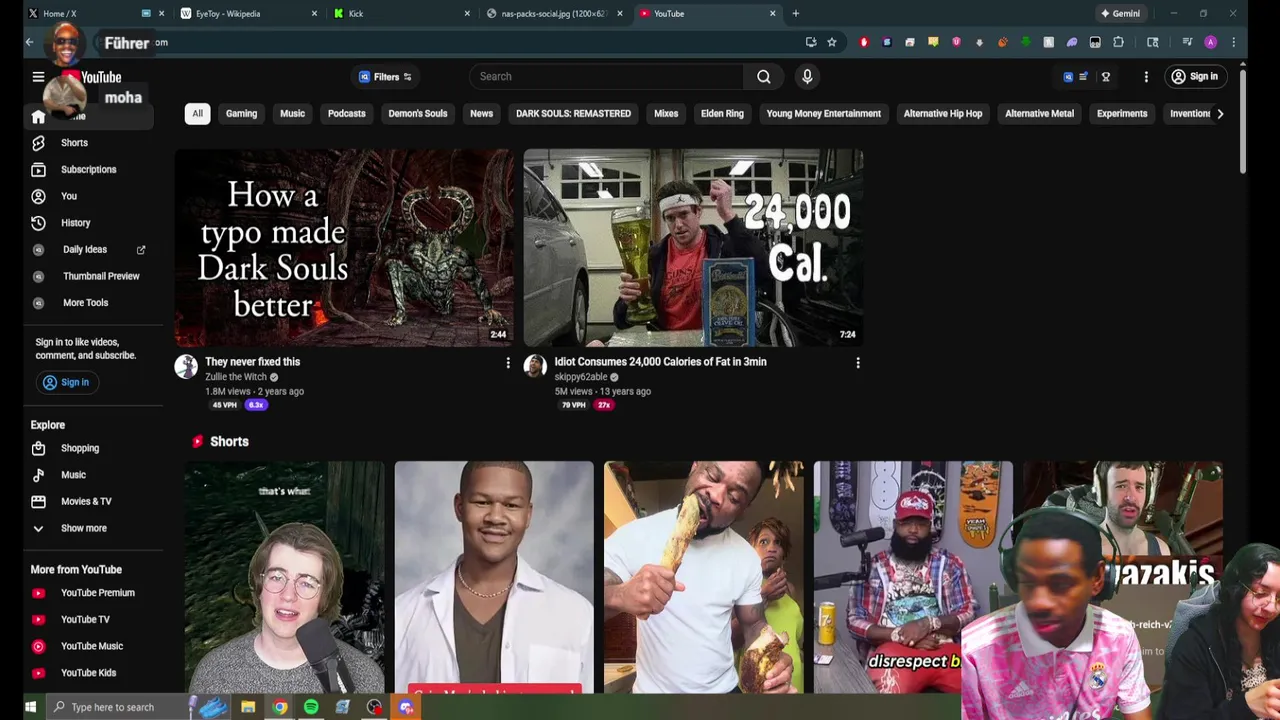
Task: Open More Tools in sidebar
Action: [x=85, y=303]
